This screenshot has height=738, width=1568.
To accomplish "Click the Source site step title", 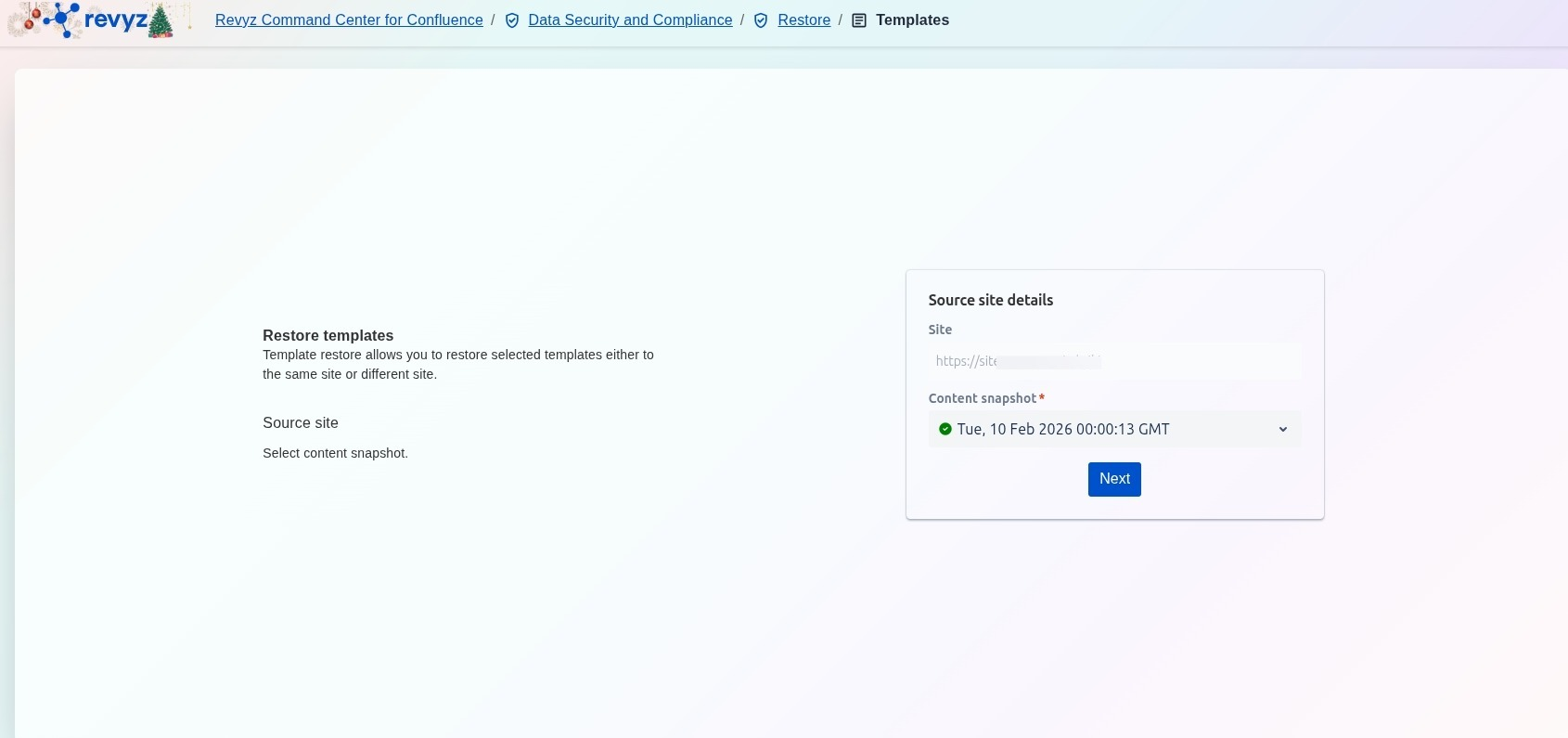I will (300, 422).
